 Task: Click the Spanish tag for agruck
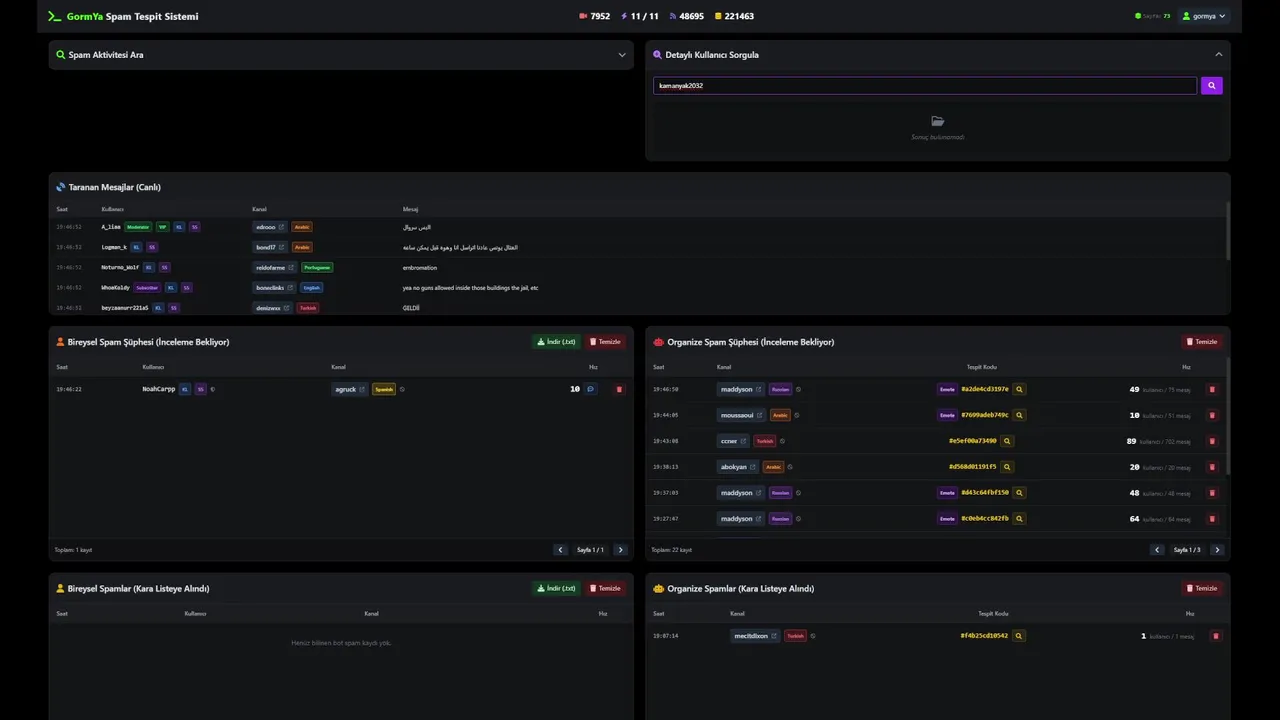(384, 389)
